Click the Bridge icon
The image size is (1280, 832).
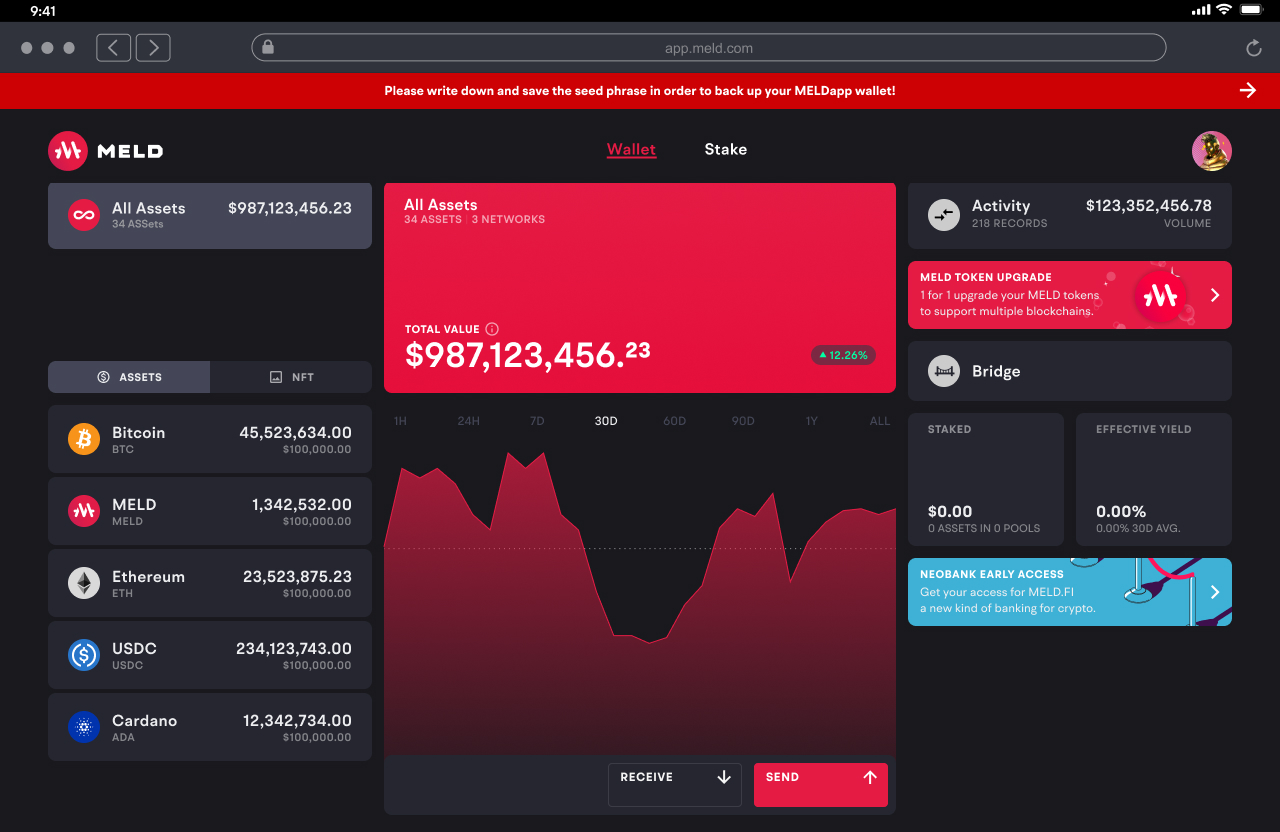(944, 372)
